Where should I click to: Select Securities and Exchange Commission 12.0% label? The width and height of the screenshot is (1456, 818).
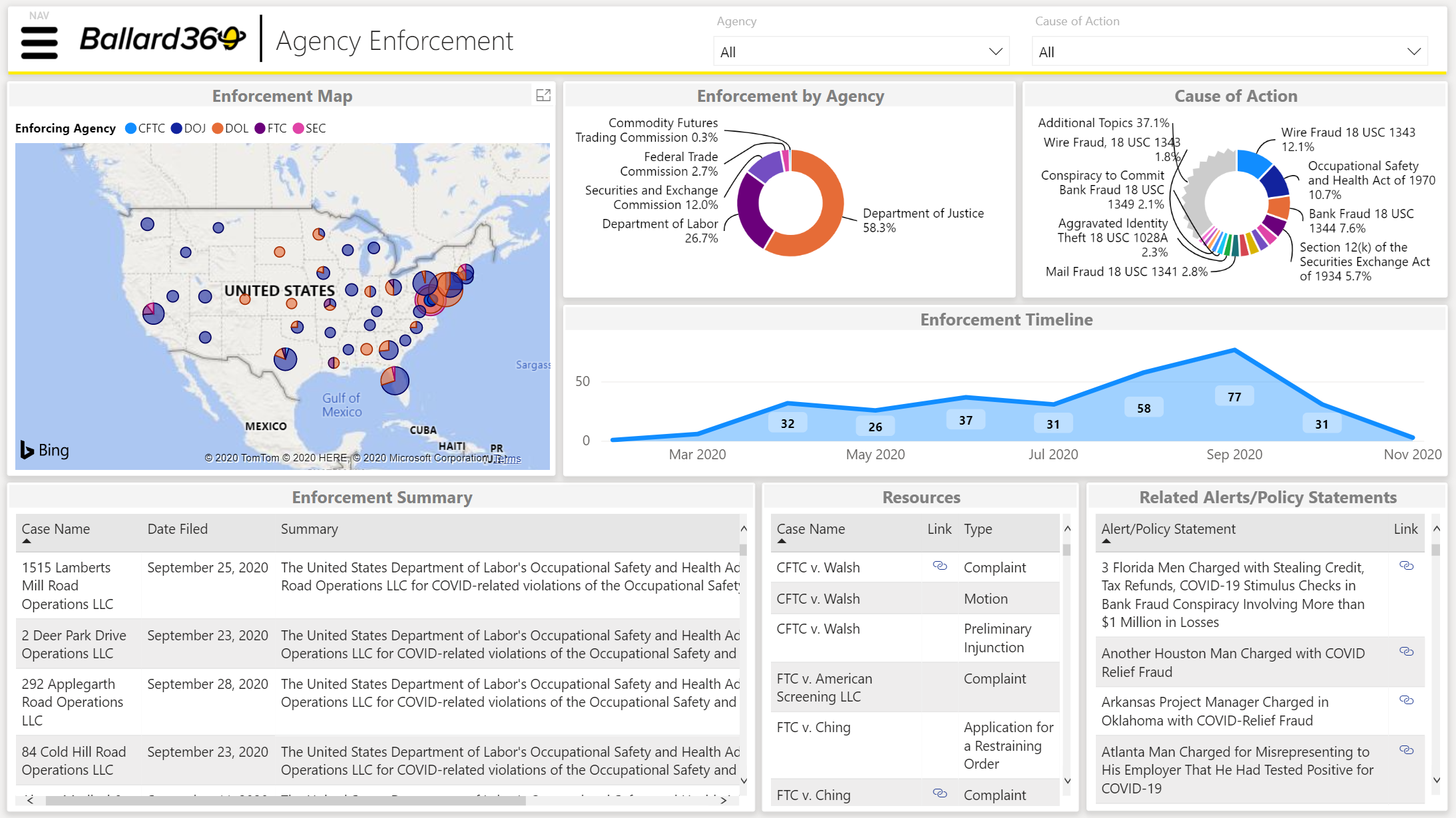tap(652, 198)
